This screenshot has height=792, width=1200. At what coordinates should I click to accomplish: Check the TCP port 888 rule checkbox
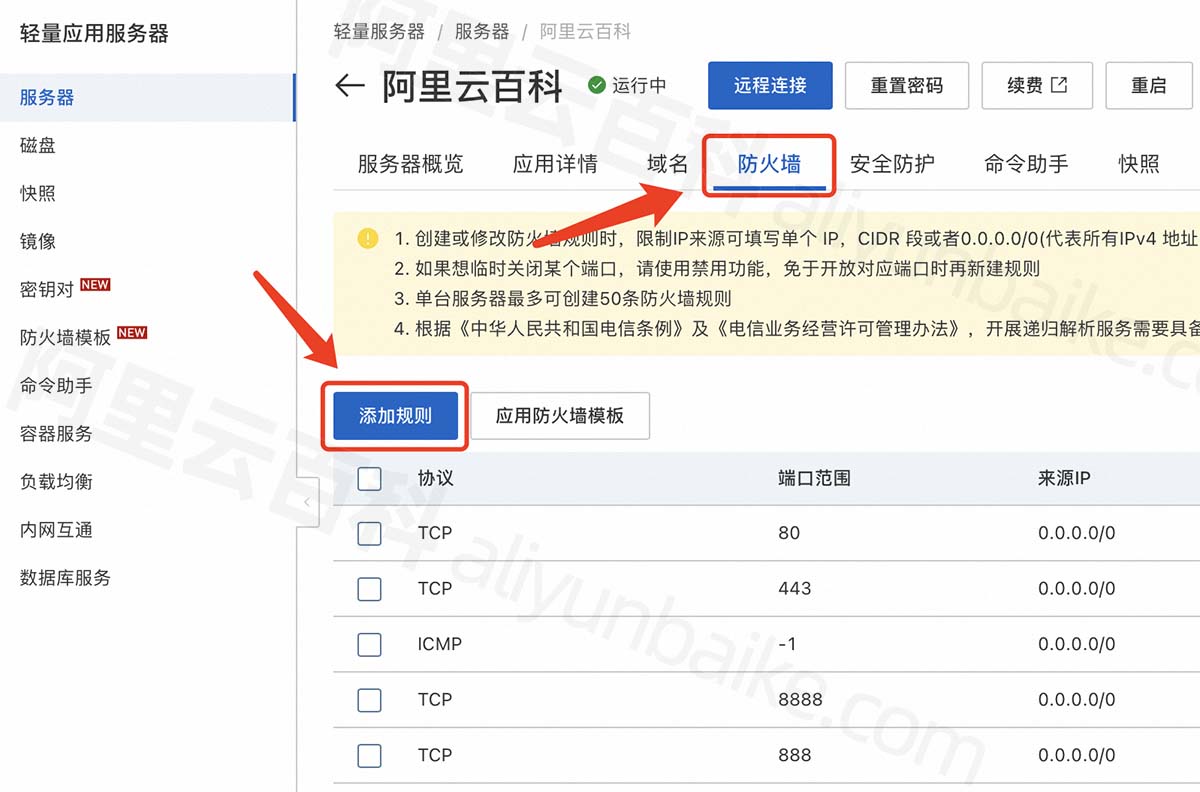(370, 755)
